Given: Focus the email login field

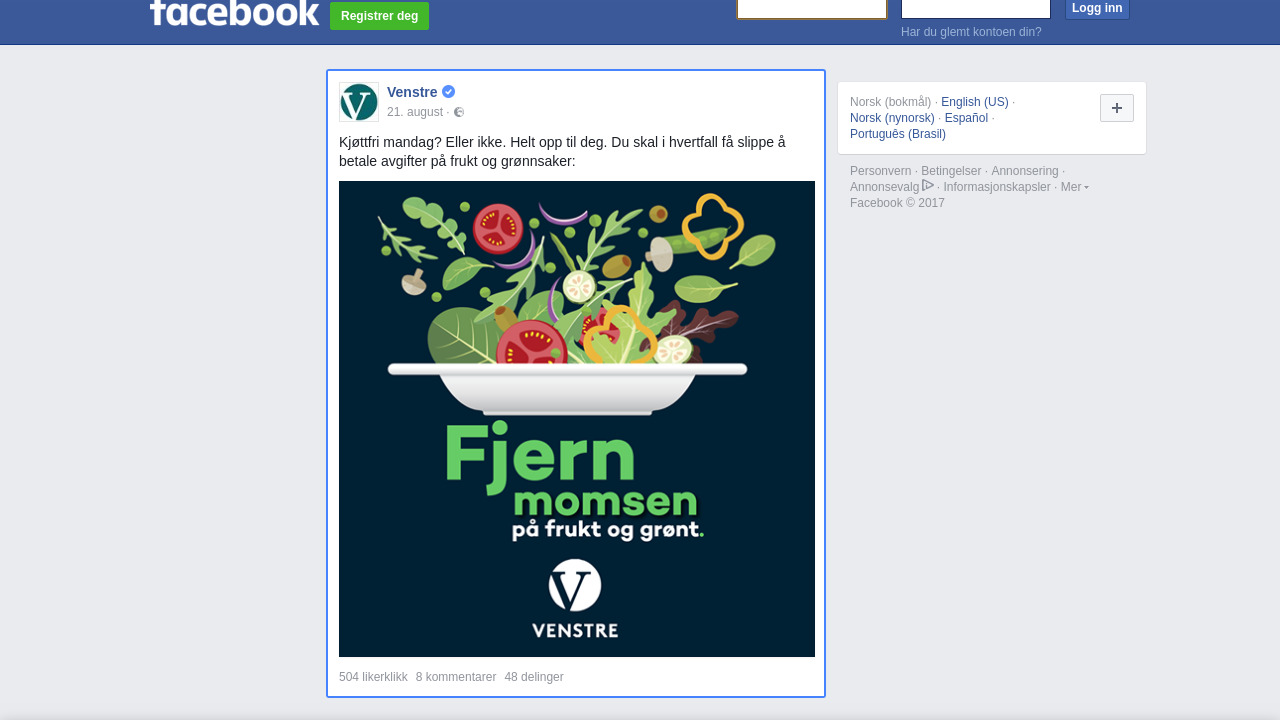Looking at the screenshot, I should tap(812, 9).
